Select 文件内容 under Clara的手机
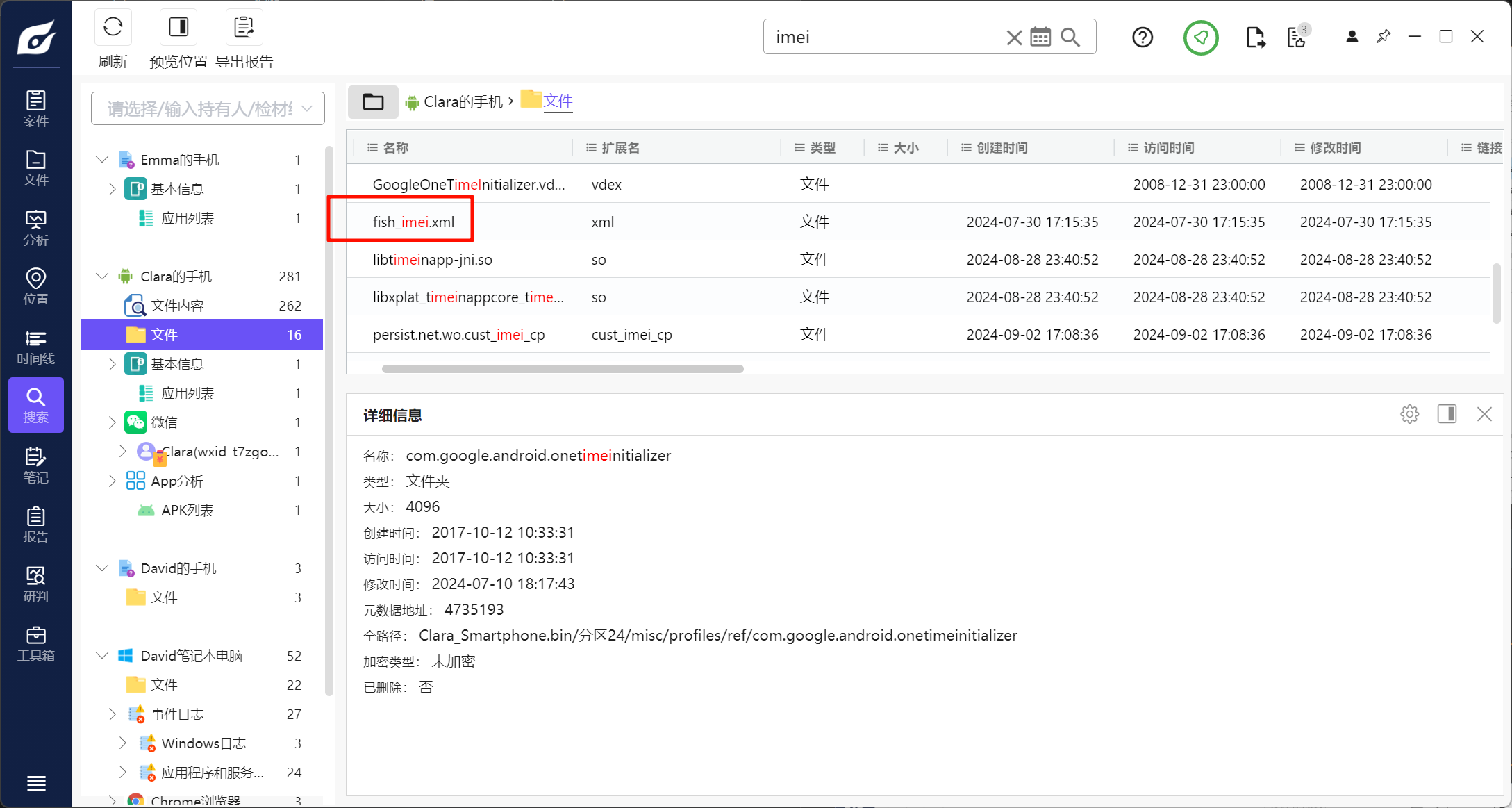1512x808 pixels. point(177,306)
